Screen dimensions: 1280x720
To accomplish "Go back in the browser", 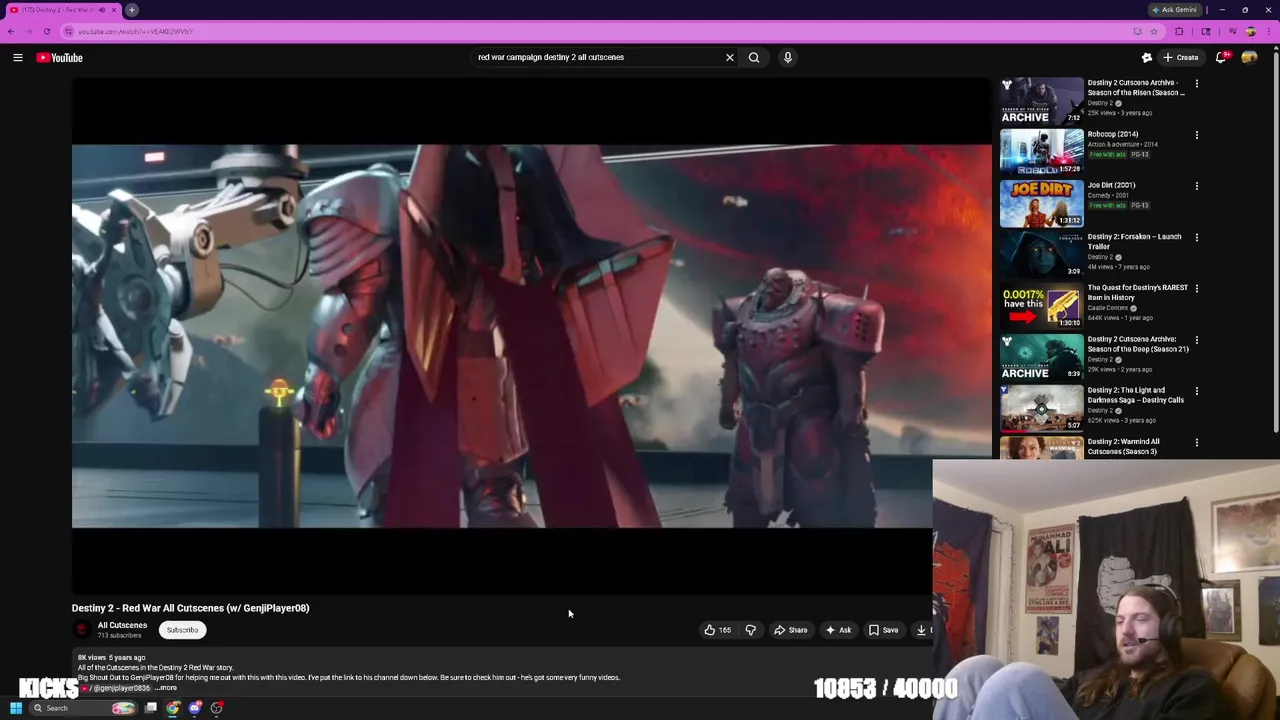I will tap(11, 31).
